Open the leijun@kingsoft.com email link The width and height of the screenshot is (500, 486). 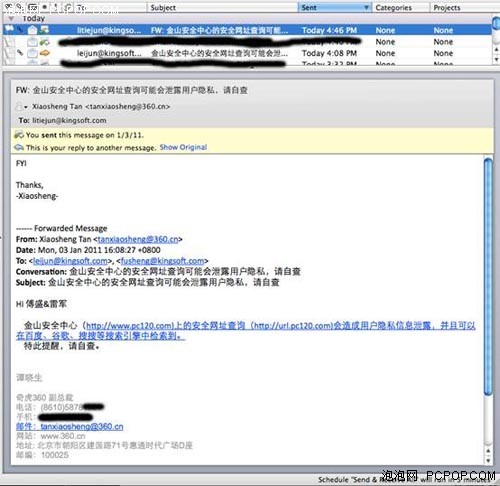(70, 261)
